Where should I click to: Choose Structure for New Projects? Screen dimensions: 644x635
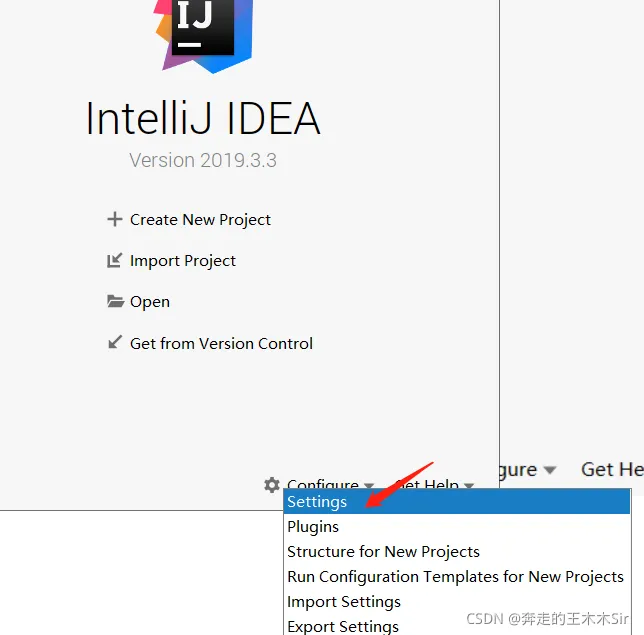pyautogui.click(x=383, y=552)
